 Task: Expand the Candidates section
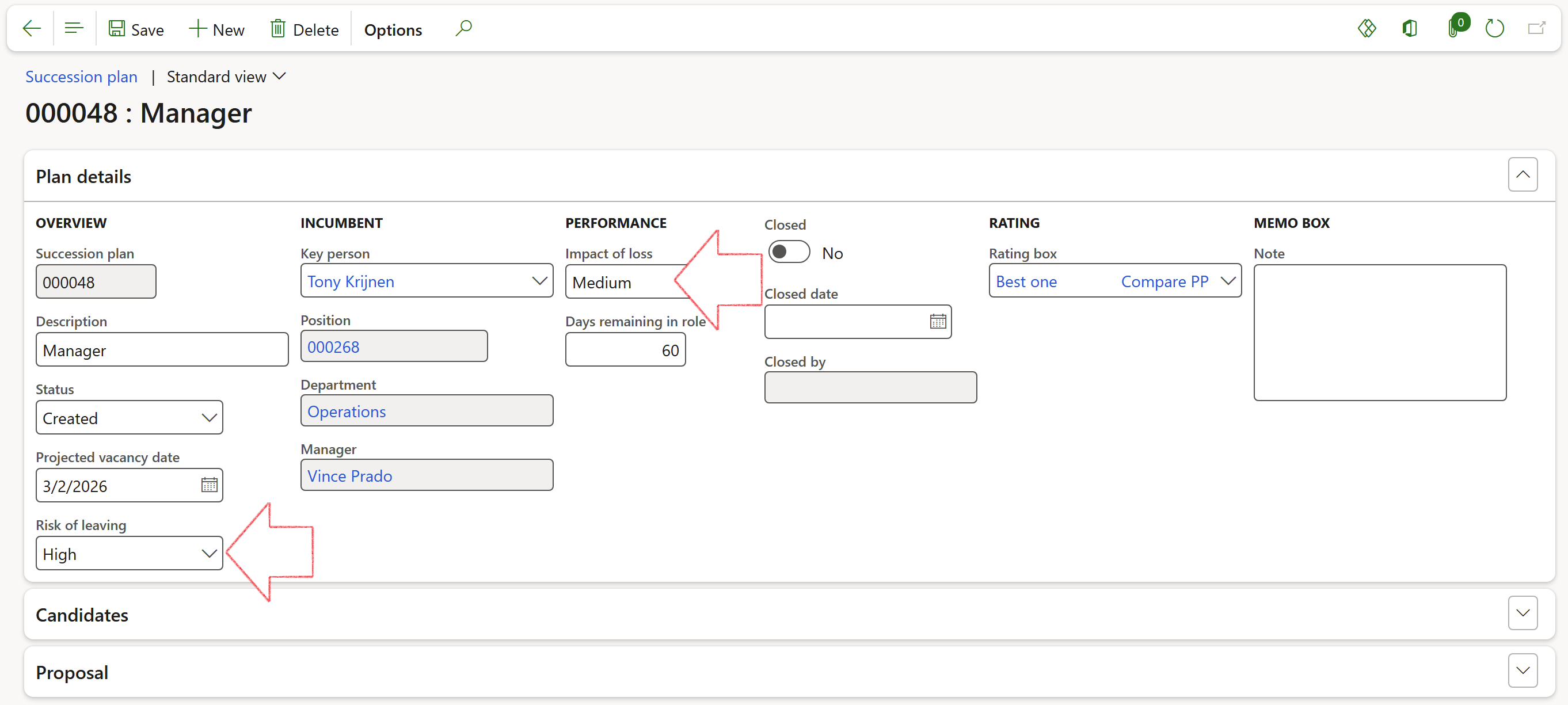point(1523,613)
